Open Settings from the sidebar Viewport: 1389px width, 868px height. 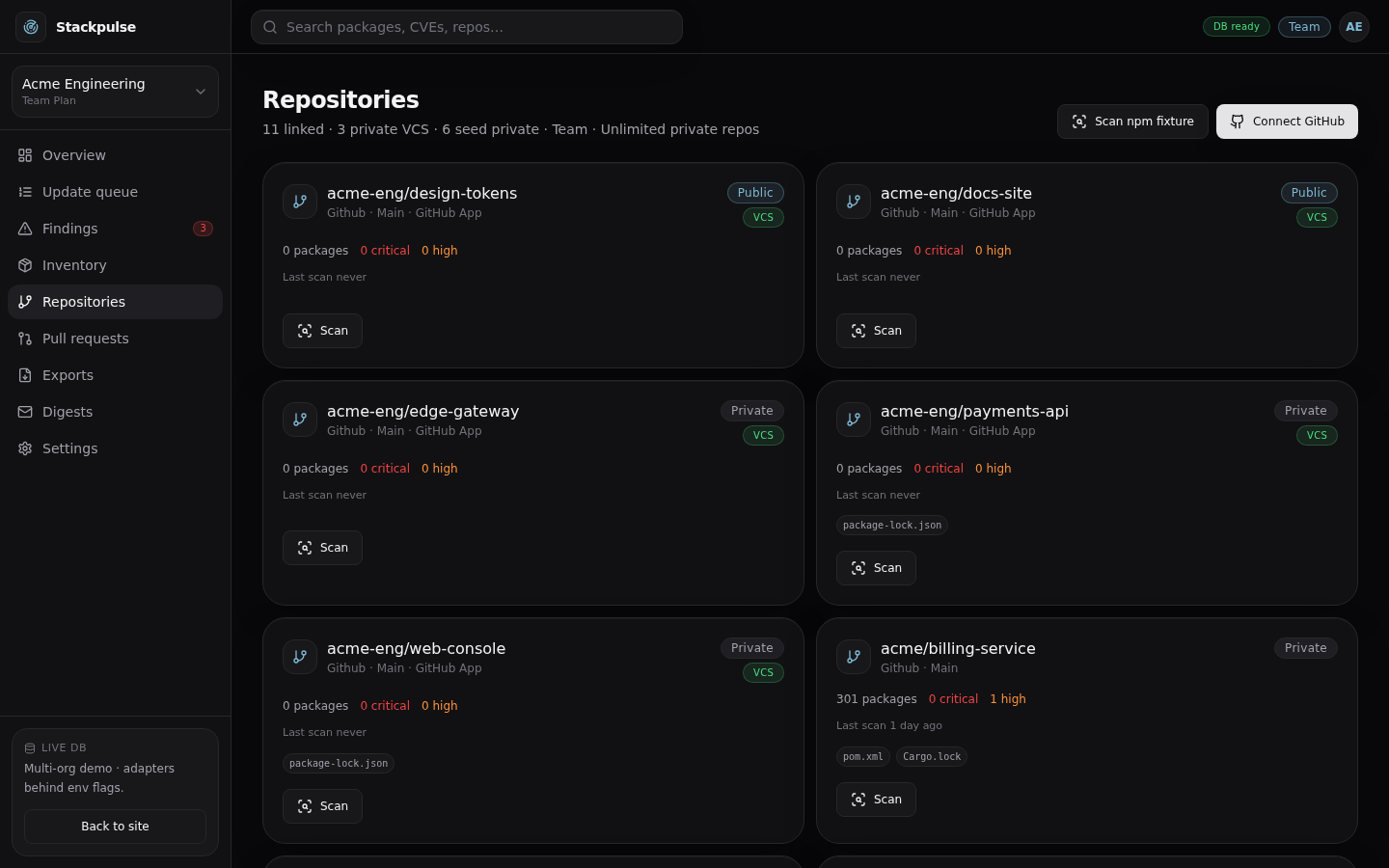pyautogui.click(x=115, y=448)
